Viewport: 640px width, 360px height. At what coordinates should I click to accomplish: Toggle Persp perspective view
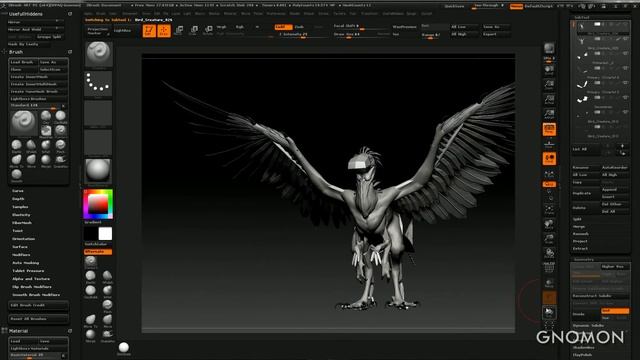click(549, 129)
